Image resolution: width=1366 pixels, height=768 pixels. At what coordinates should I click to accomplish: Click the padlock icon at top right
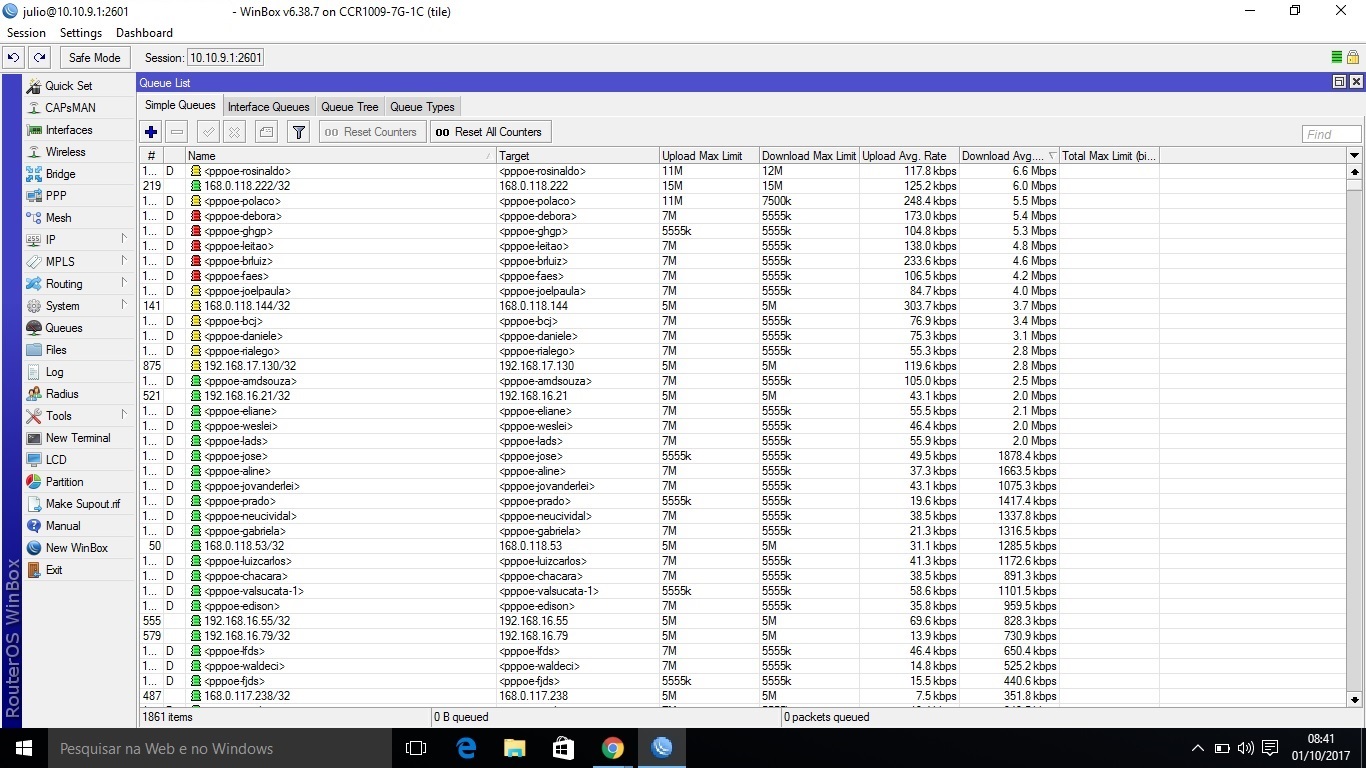pyautogui.click(x=1352, y=58)
